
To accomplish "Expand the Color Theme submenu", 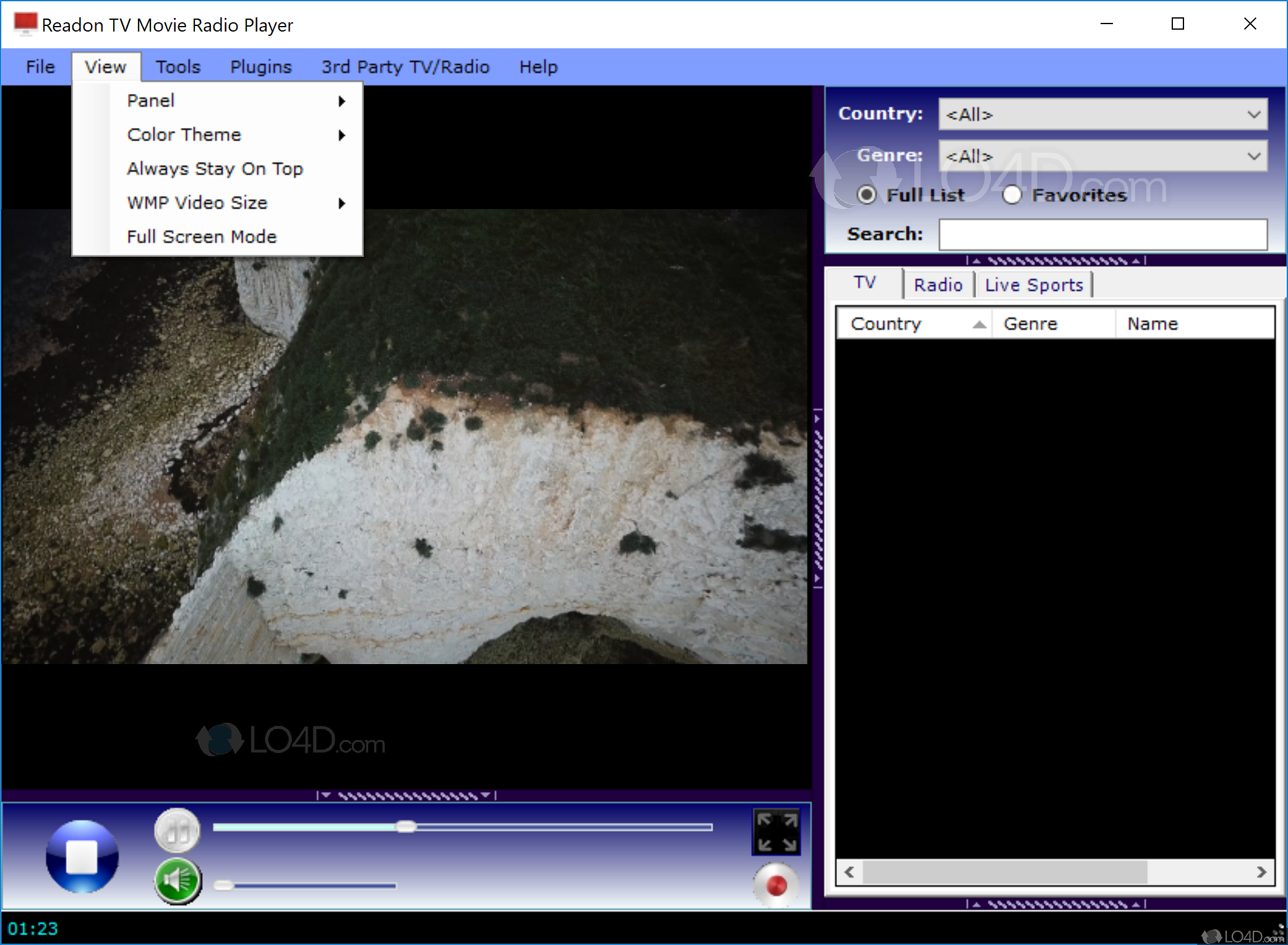I will (184, 134).
